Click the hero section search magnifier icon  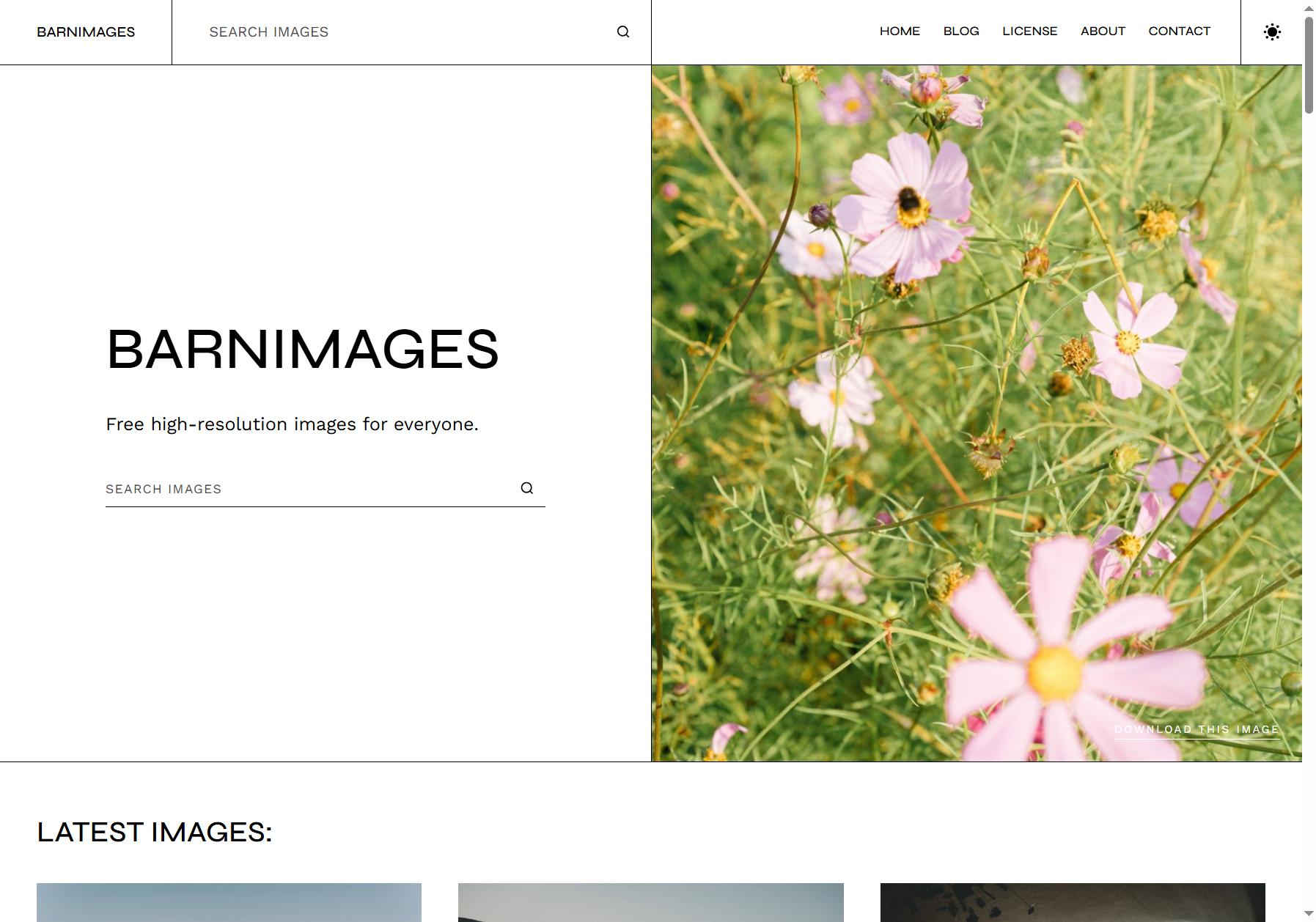coord(527,488)
